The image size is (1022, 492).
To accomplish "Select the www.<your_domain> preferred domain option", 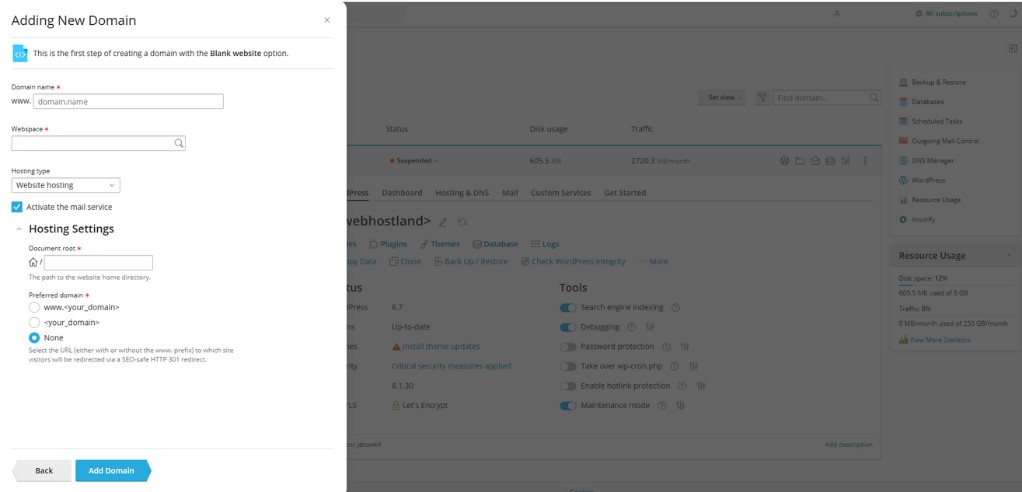I will (34, 308).
